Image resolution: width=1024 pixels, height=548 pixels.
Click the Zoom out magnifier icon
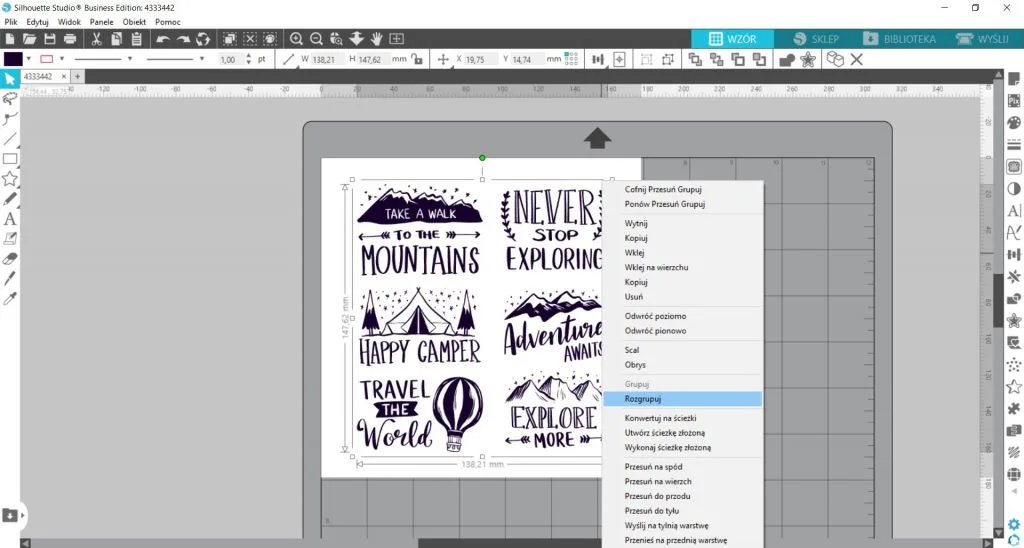click(317, 39)
